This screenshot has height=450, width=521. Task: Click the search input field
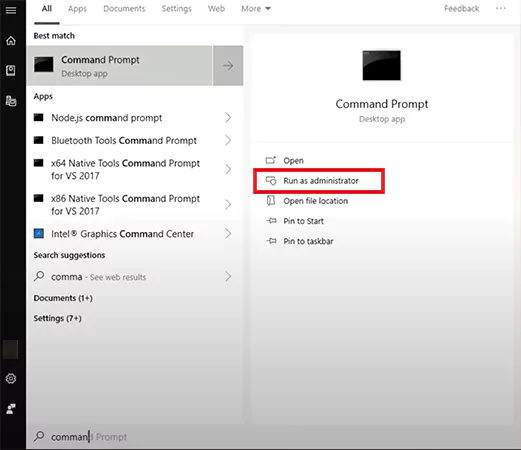[x=273, y=437]
